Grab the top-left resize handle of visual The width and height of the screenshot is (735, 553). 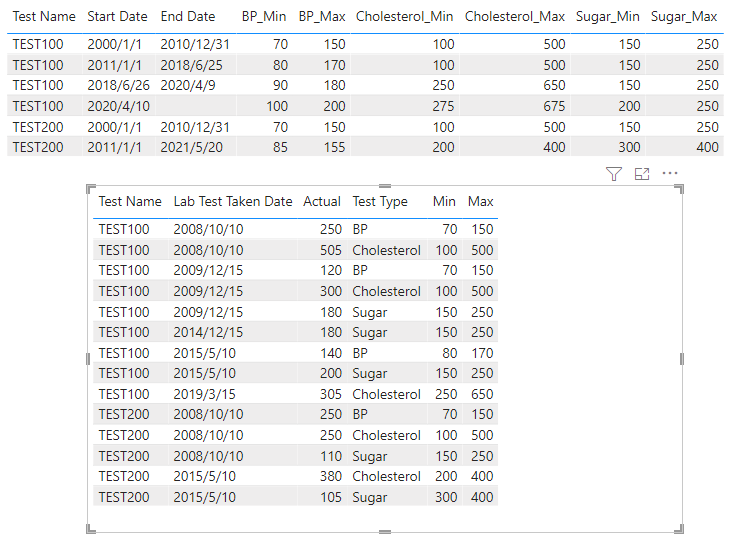(x=91, y=189)
